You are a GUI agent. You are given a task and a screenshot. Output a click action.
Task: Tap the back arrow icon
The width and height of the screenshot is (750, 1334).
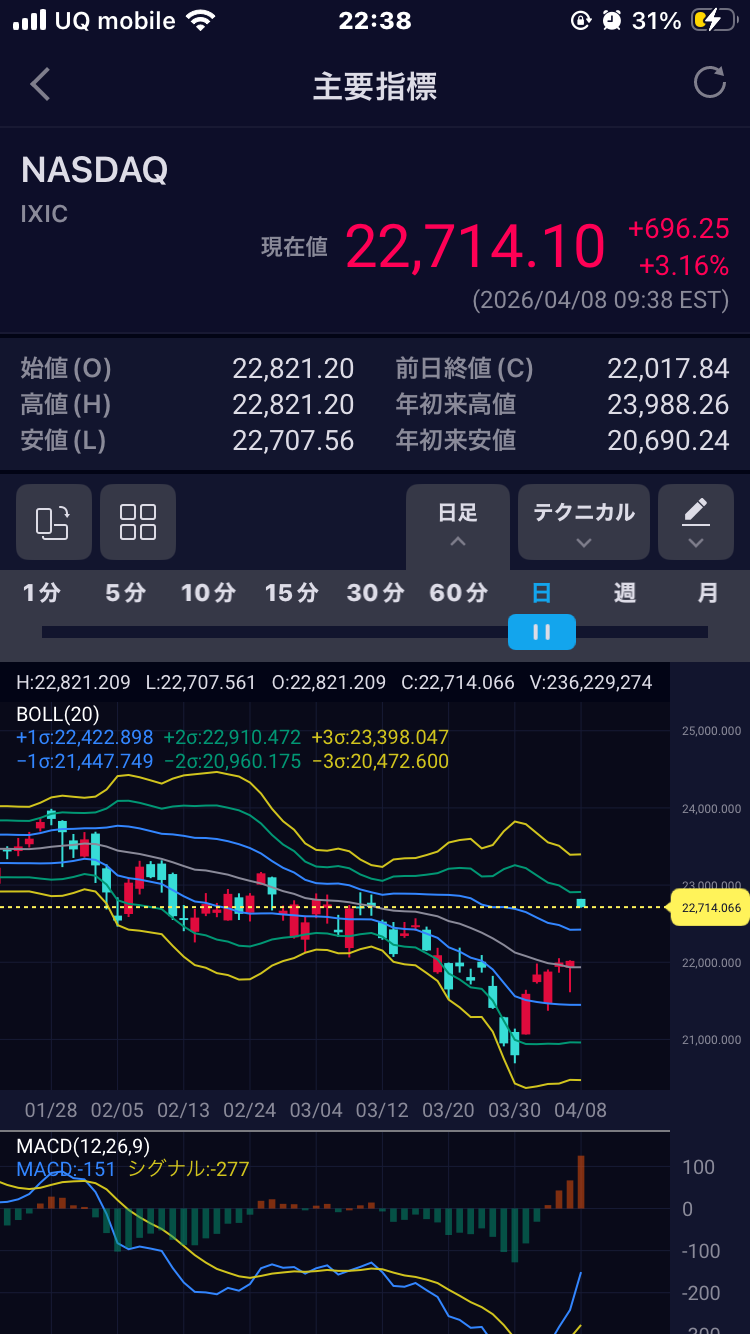40,85
